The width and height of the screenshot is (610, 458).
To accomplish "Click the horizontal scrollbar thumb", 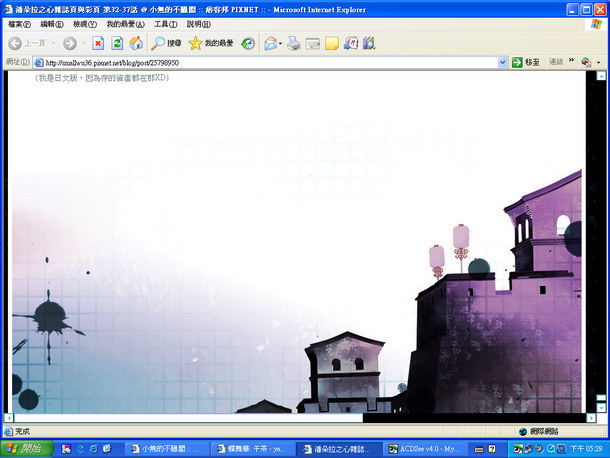I will 188,418.
